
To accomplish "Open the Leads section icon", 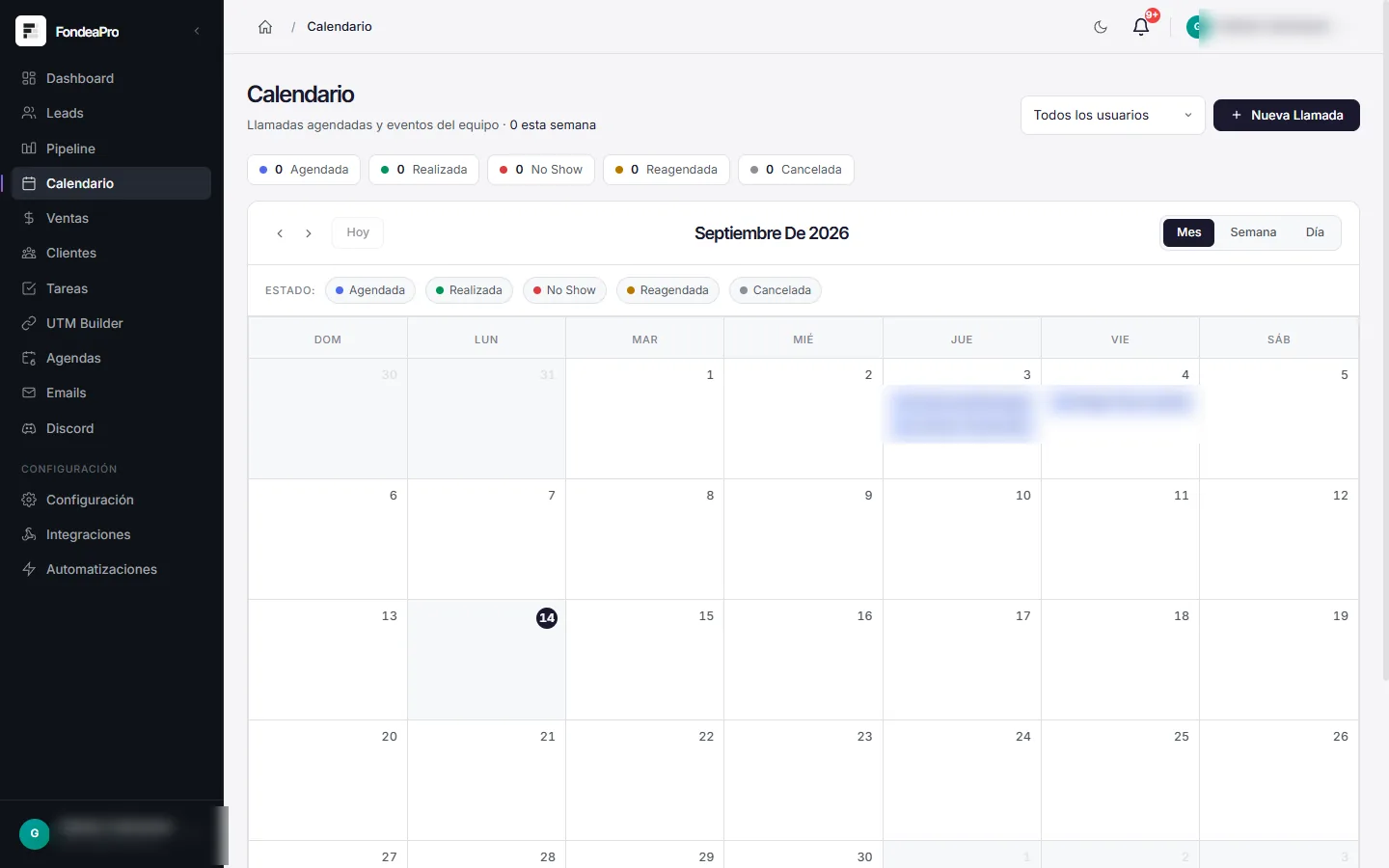I will [29, 113].
